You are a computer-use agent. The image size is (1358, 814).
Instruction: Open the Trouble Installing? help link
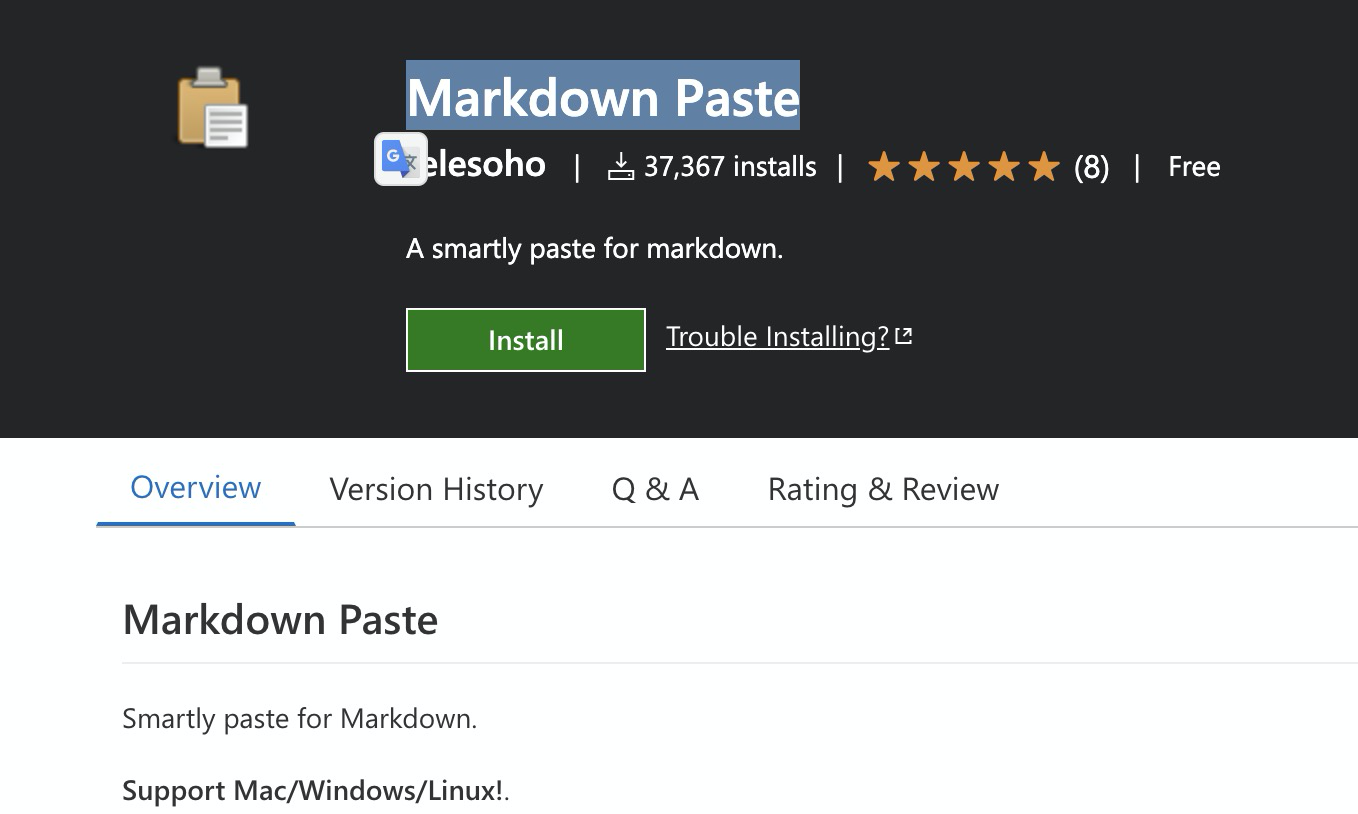point(778,337)
